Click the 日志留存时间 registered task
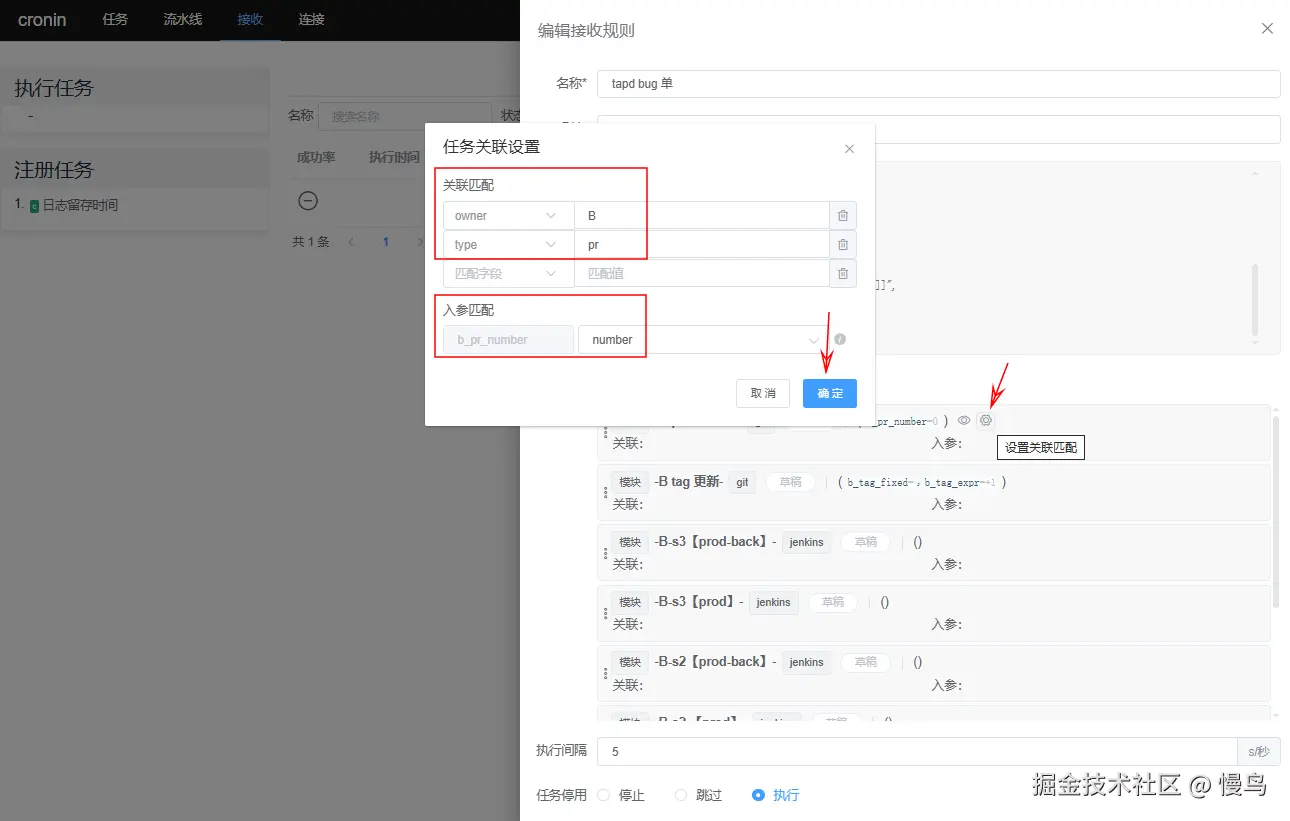Viewport: 1290px width, 821px height. (80, 205)
